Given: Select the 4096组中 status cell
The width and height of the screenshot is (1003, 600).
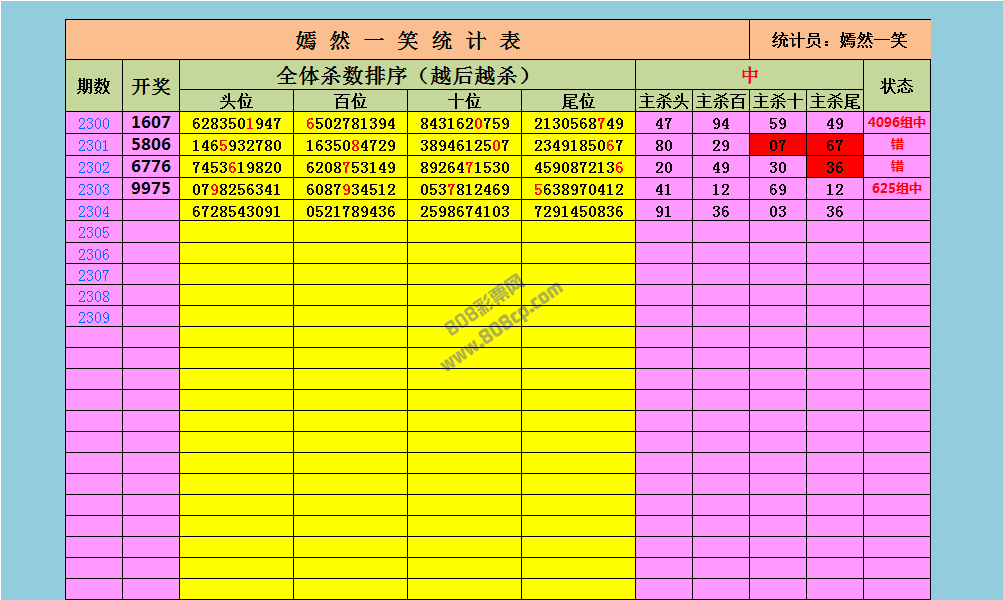Looking at the screenshot, I should pos(897,124).
